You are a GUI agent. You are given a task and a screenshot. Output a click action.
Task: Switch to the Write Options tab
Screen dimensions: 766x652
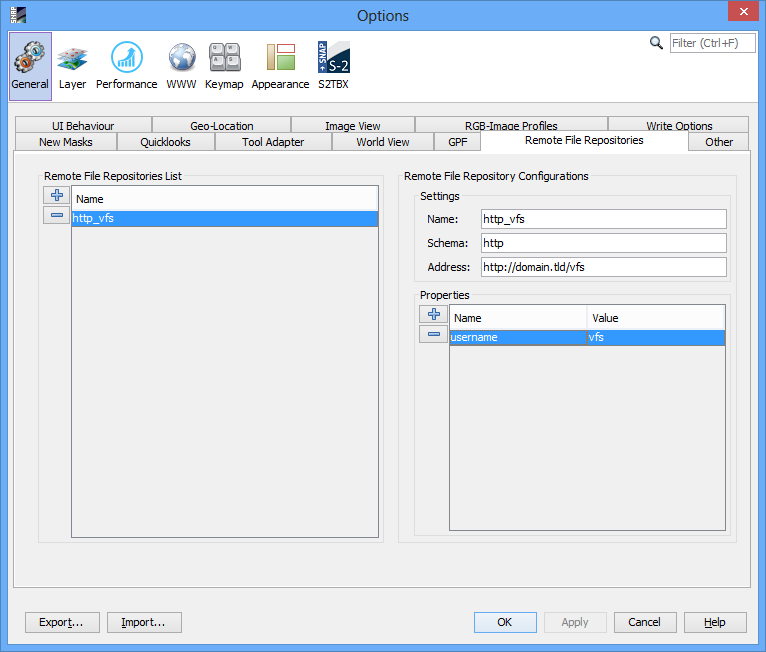[x=679, y=125]
